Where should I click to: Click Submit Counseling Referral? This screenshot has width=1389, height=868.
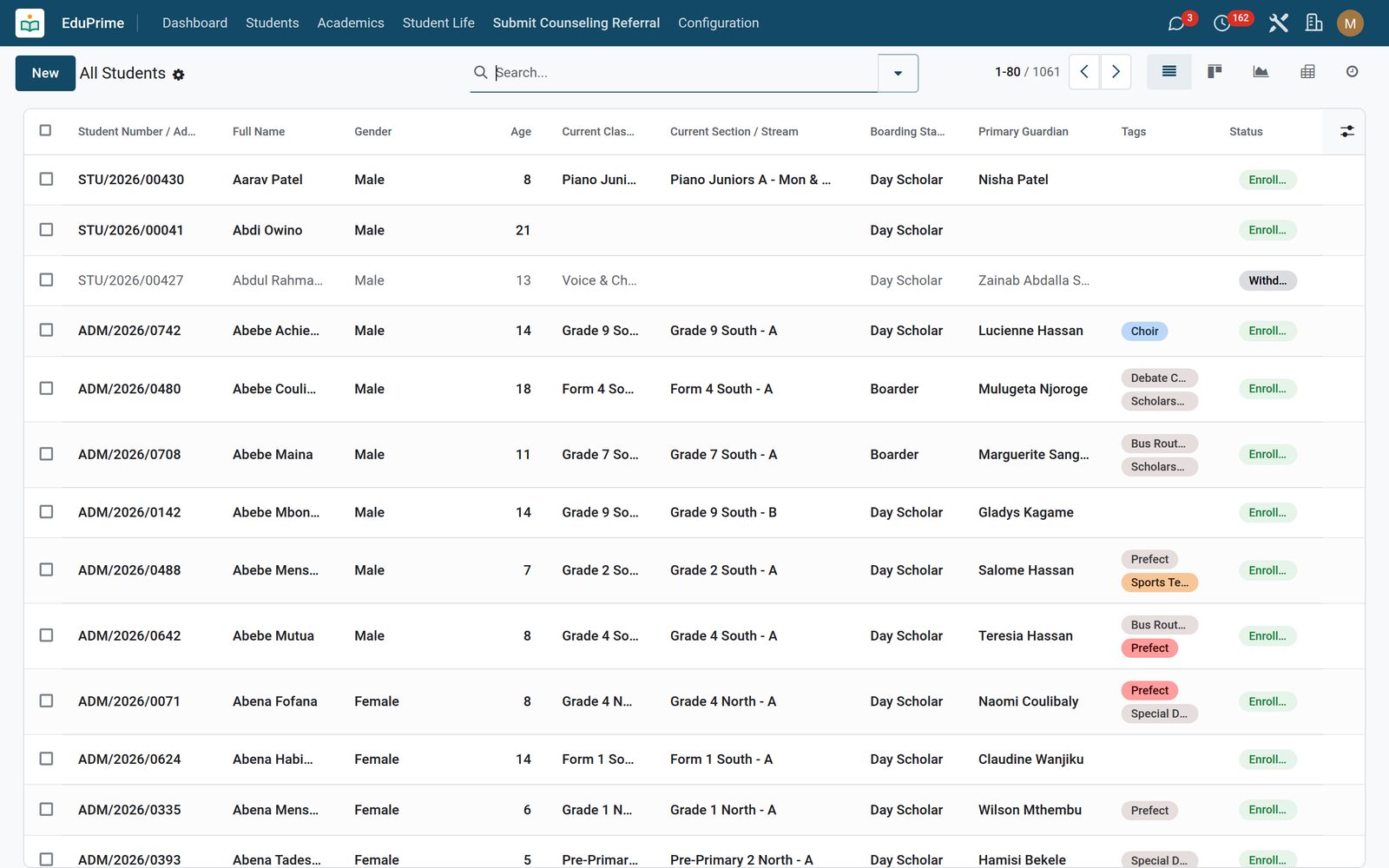coord(576,23)
